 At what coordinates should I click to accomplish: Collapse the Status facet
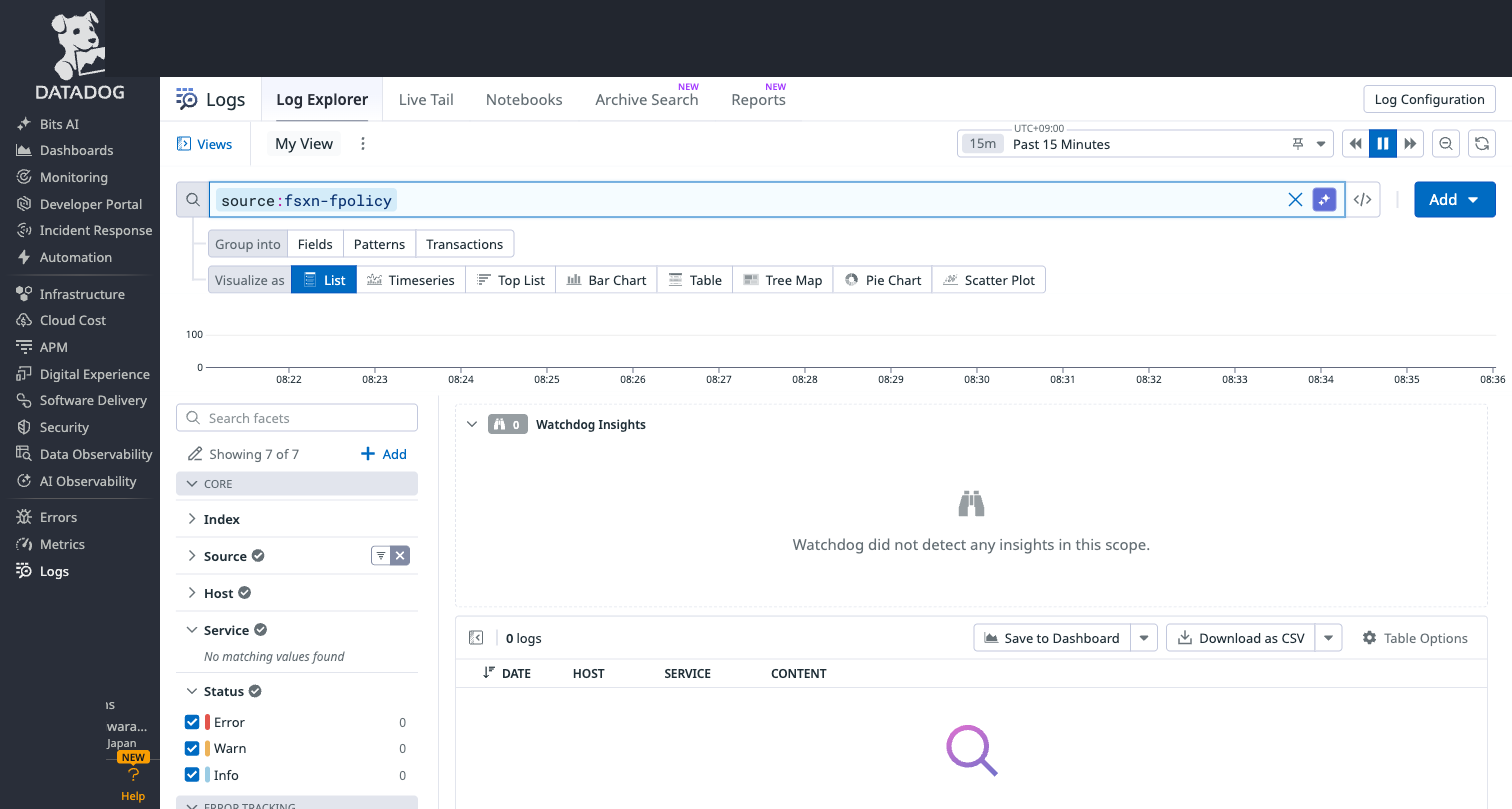coord(192,691)
